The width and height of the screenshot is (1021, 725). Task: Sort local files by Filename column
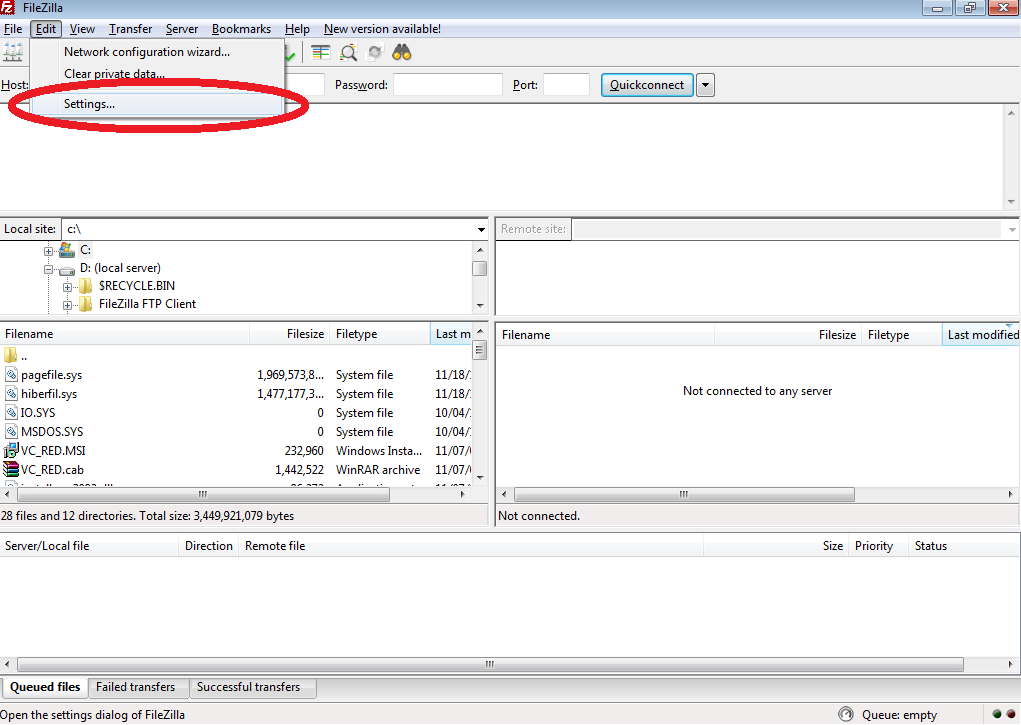124,334
